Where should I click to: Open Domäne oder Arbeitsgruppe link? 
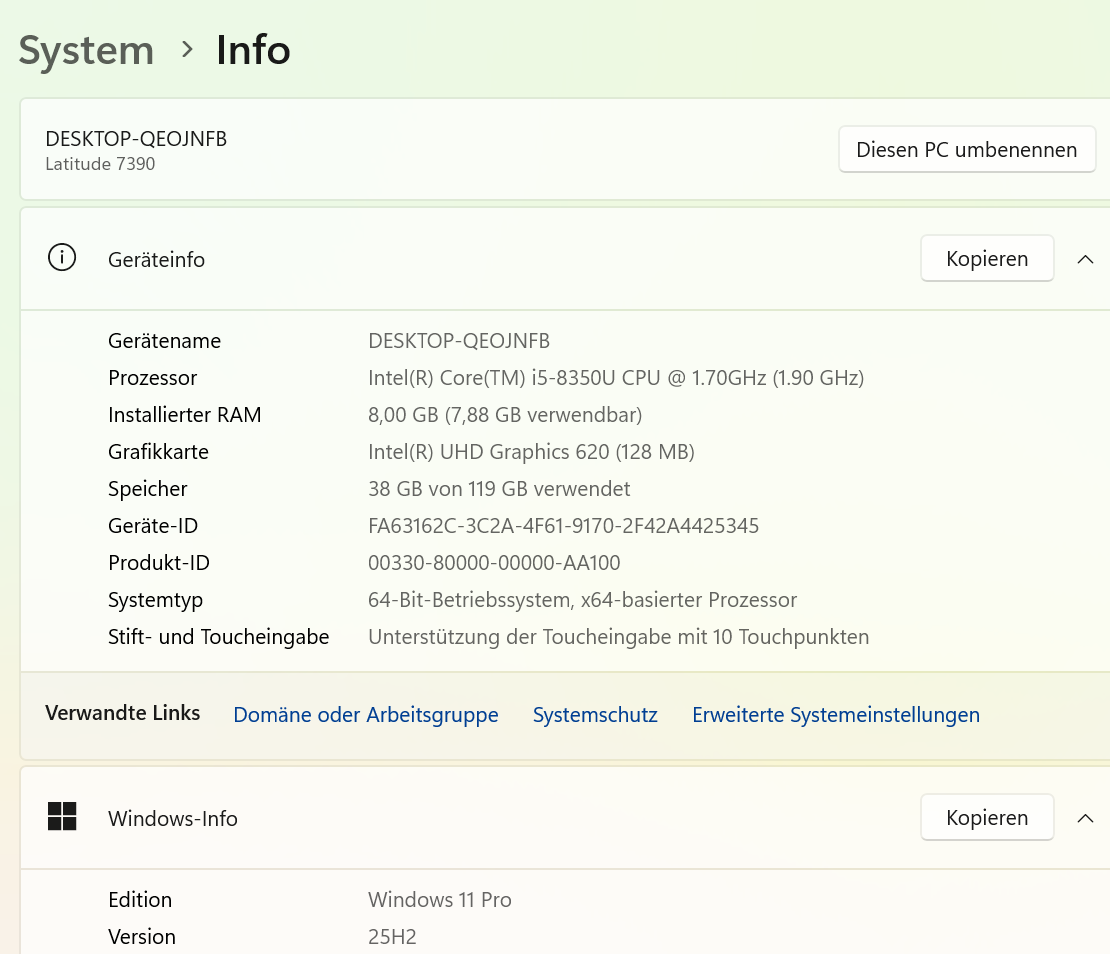[366, 715]
